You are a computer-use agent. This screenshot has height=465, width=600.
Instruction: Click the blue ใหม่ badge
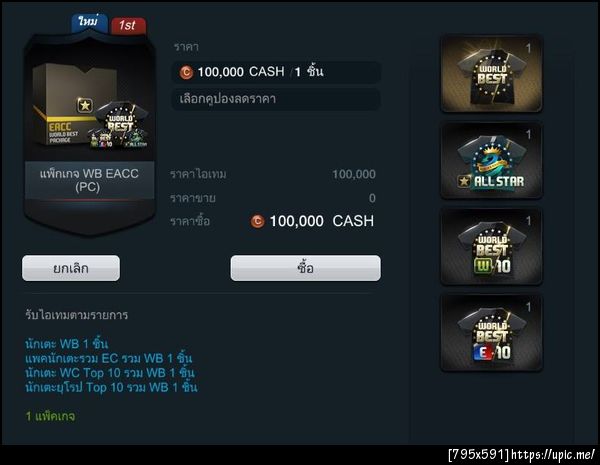(89, 22)
